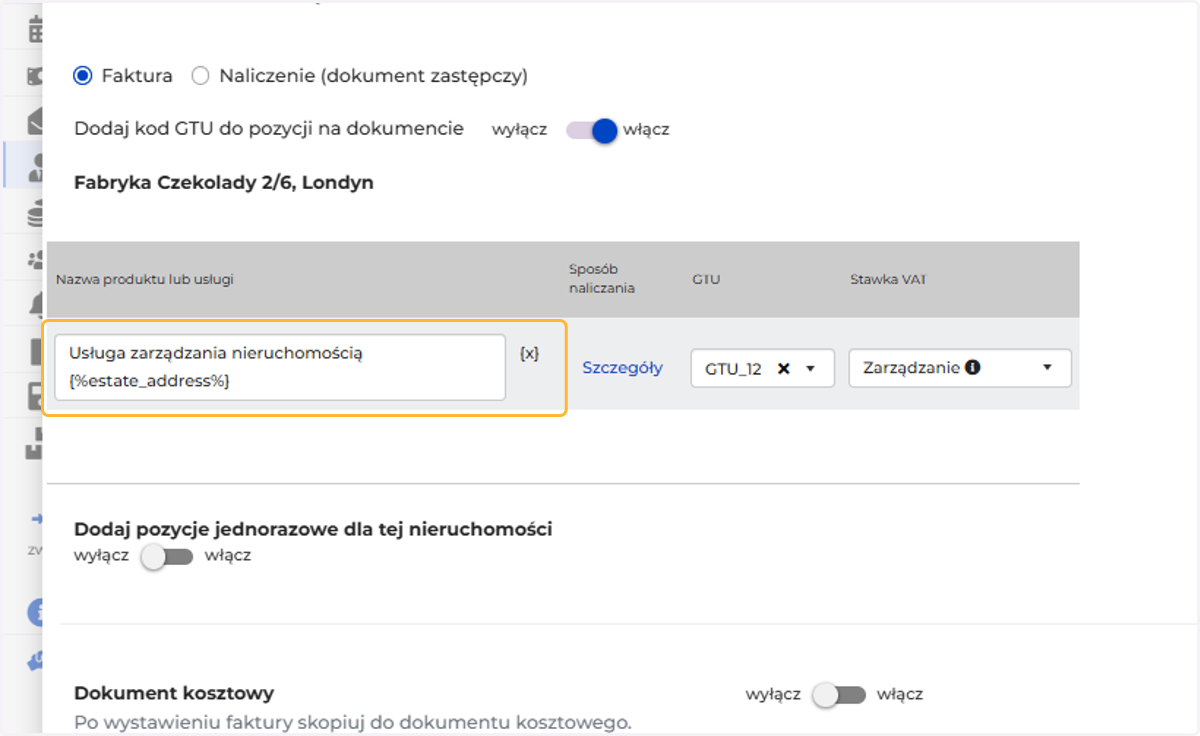Select the Faktura radio button
The height and width of the screenshot is (736, 1200).
pyautogui.click(x=83, y=75)
